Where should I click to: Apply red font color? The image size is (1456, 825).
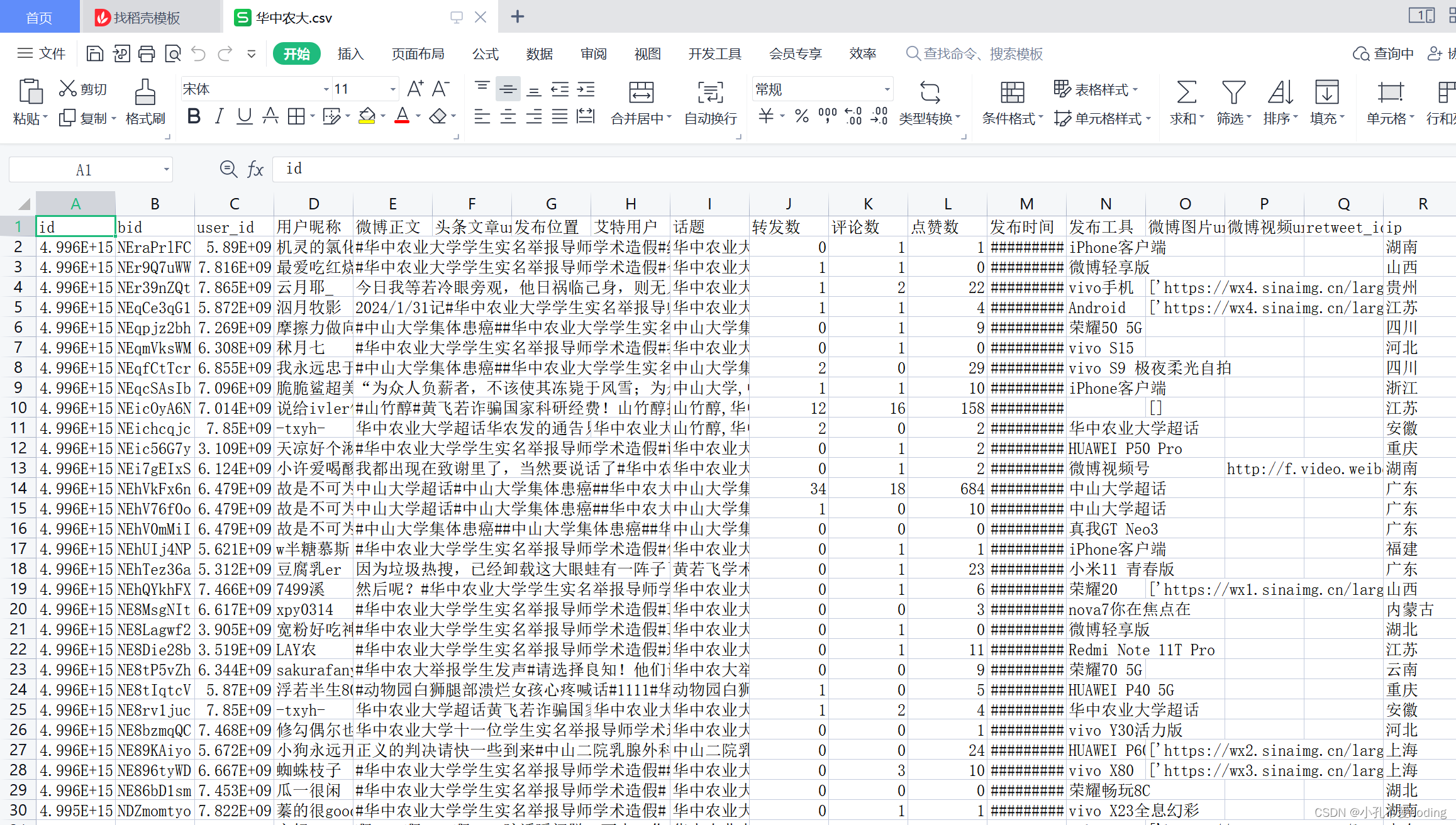pyautogui.click(x=403, y=116)
